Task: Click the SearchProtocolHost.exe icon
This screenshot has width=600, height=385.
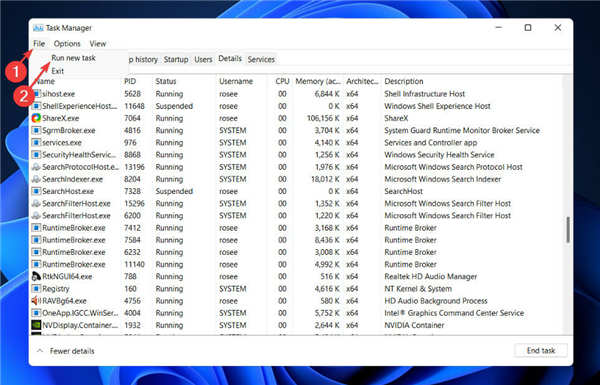Action: [x=36, y=167]
